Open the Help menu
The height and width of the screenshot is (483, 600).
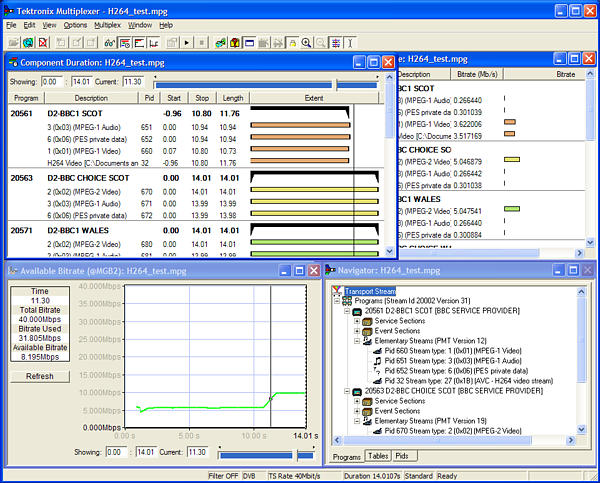[x=166, y=25]
